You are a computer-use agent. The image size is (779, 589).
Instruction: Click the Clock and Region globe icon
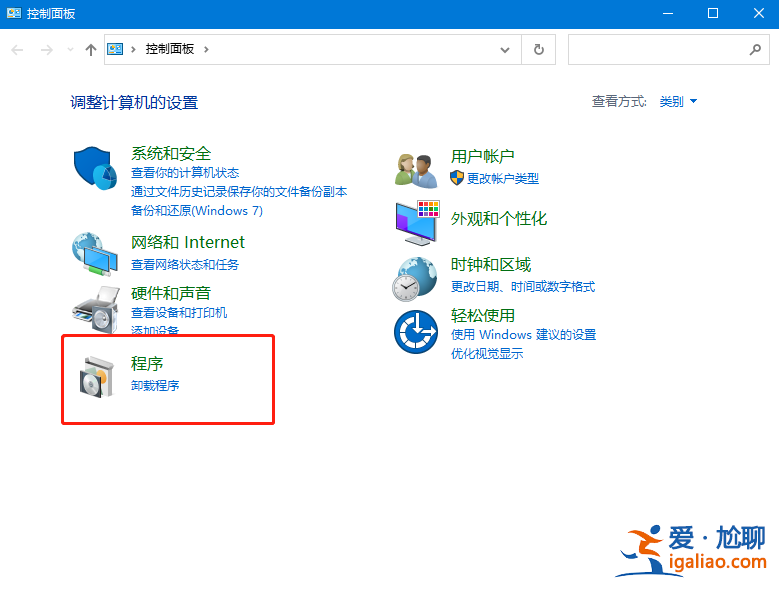click(x=416, y=278)
